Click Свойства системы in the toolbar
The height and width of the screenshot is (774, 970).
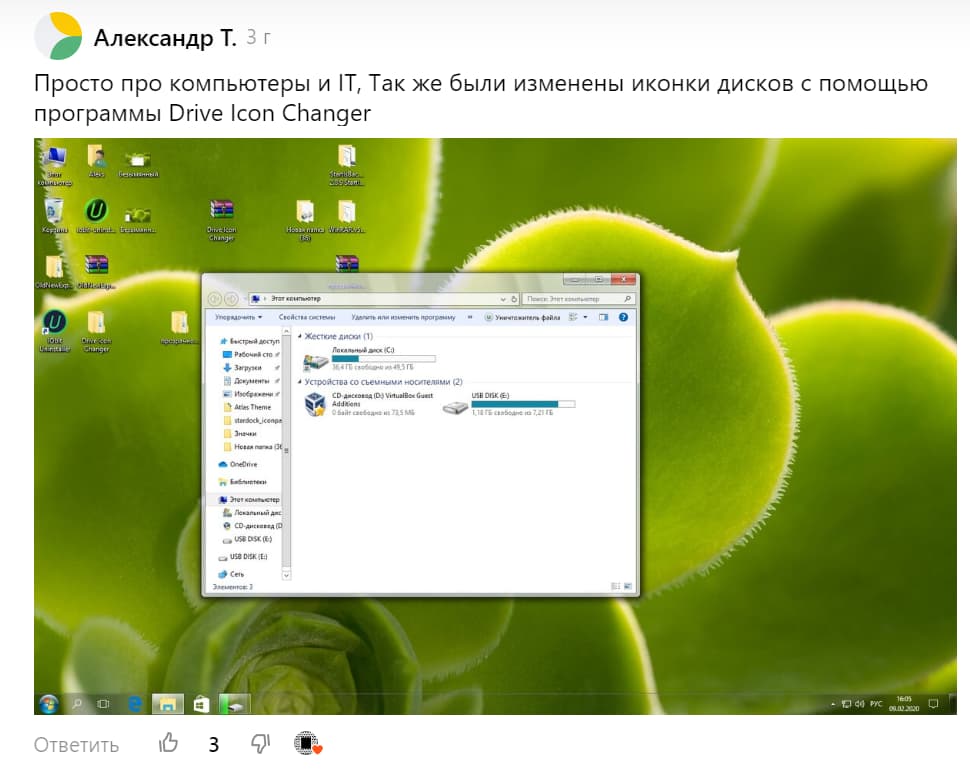coord(307,317)
